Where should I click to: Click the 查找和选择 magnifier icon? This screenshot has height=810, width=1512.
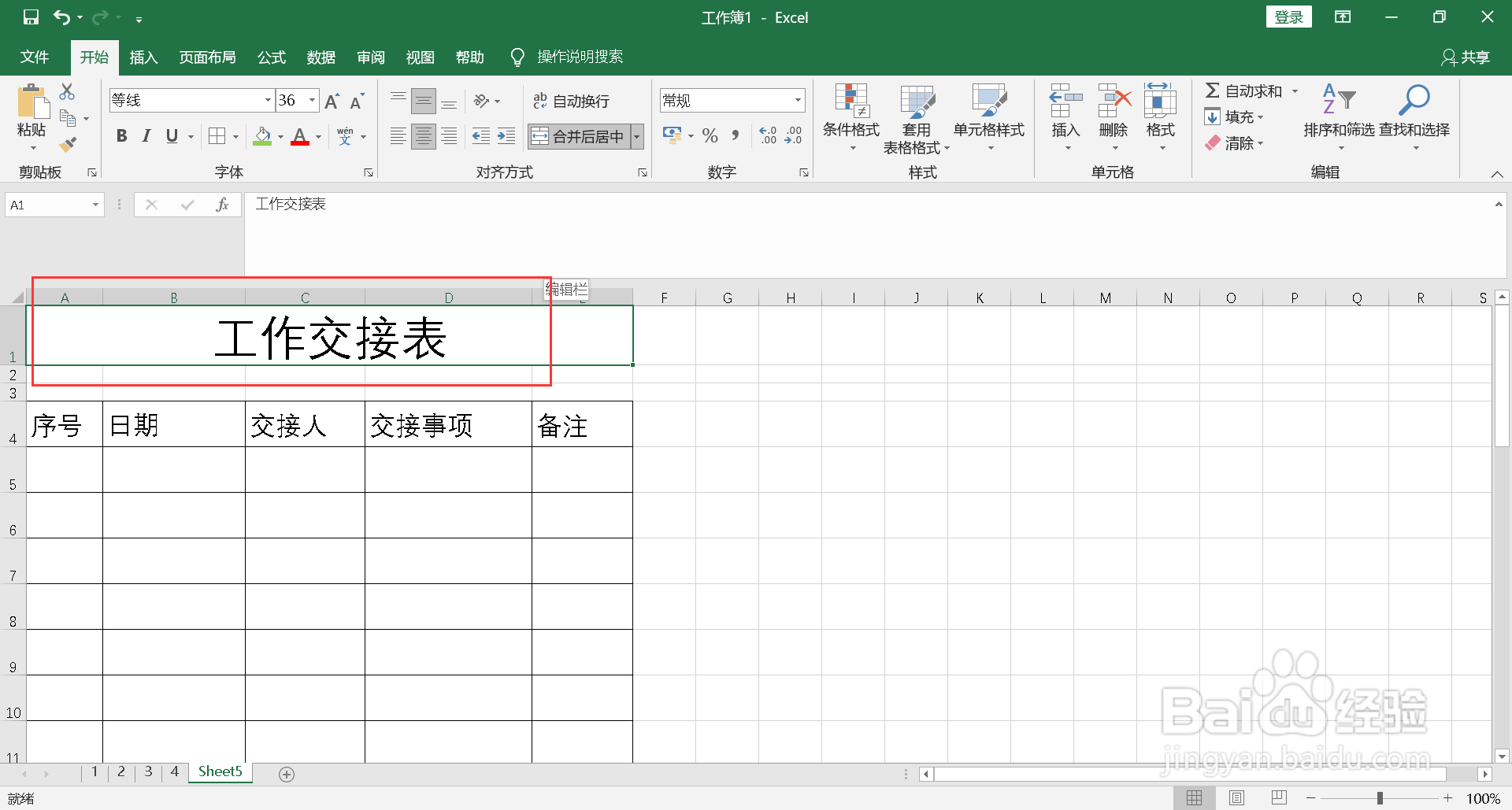coord(1414,101)
